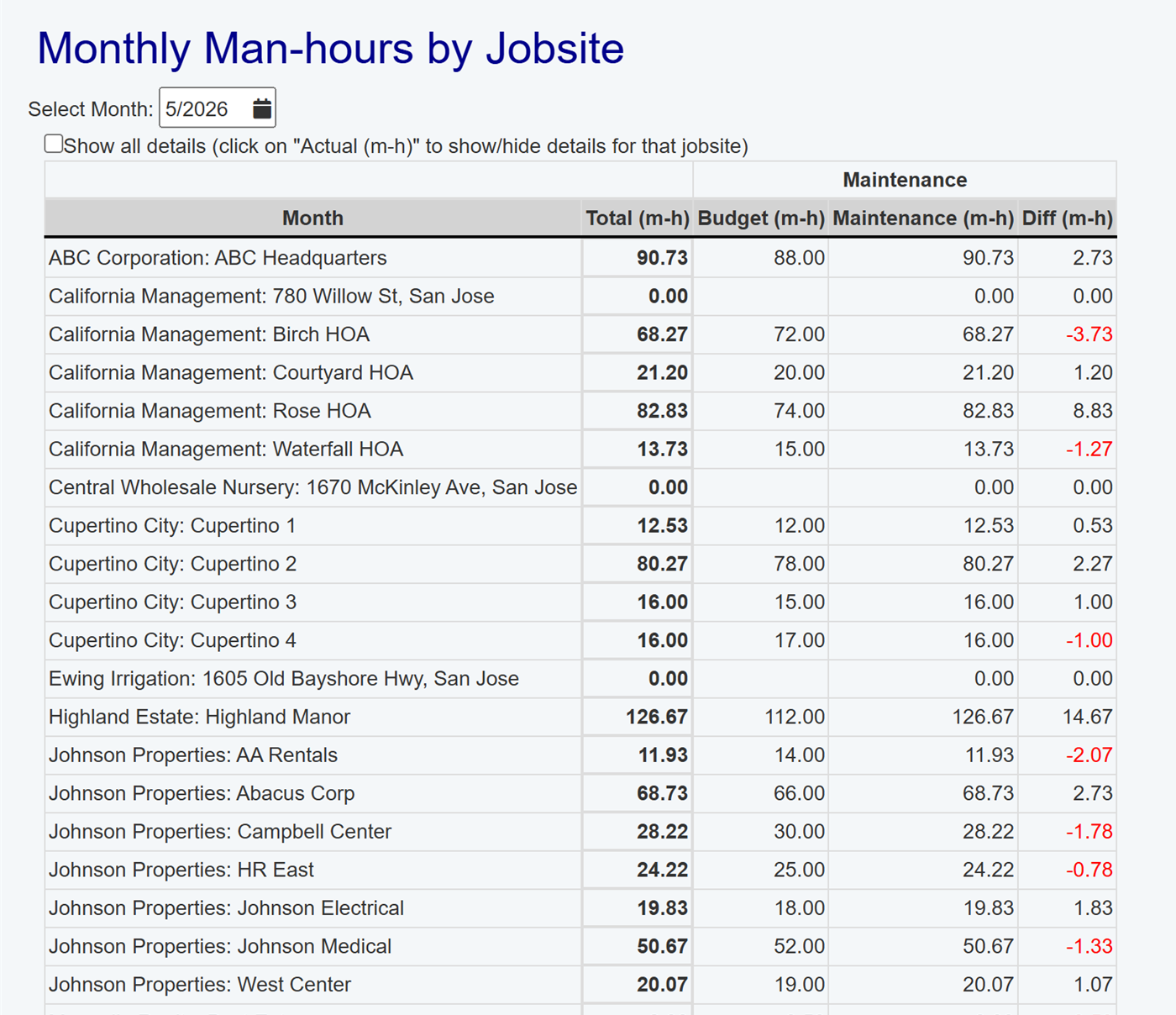Viewport: 1176px width, 1015px height.
Task: Select California Management: Waterfall HOA jobsite
Action: tap(226, 450)
